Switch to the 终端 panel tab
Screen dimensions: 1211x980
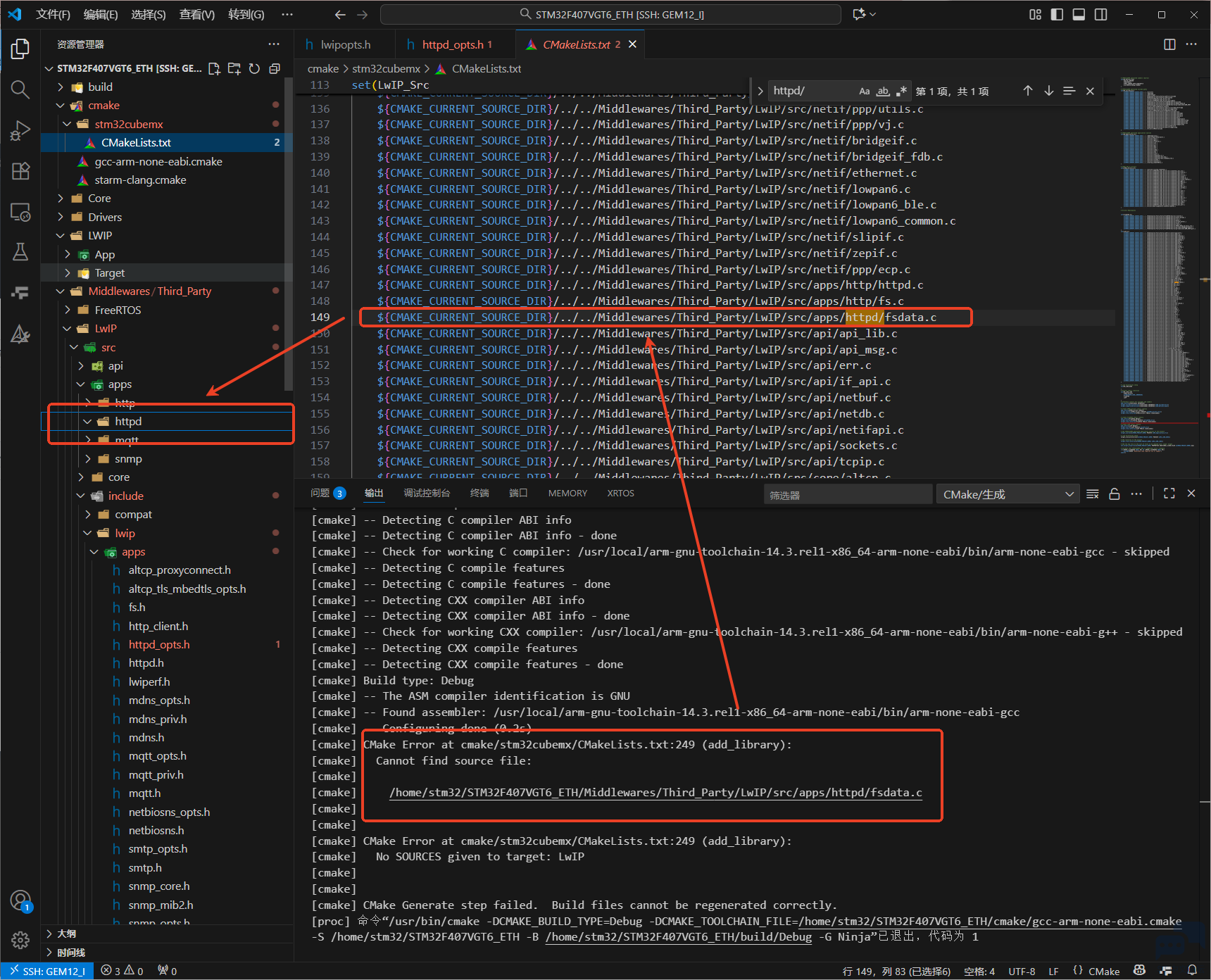[x=479, y=494]
